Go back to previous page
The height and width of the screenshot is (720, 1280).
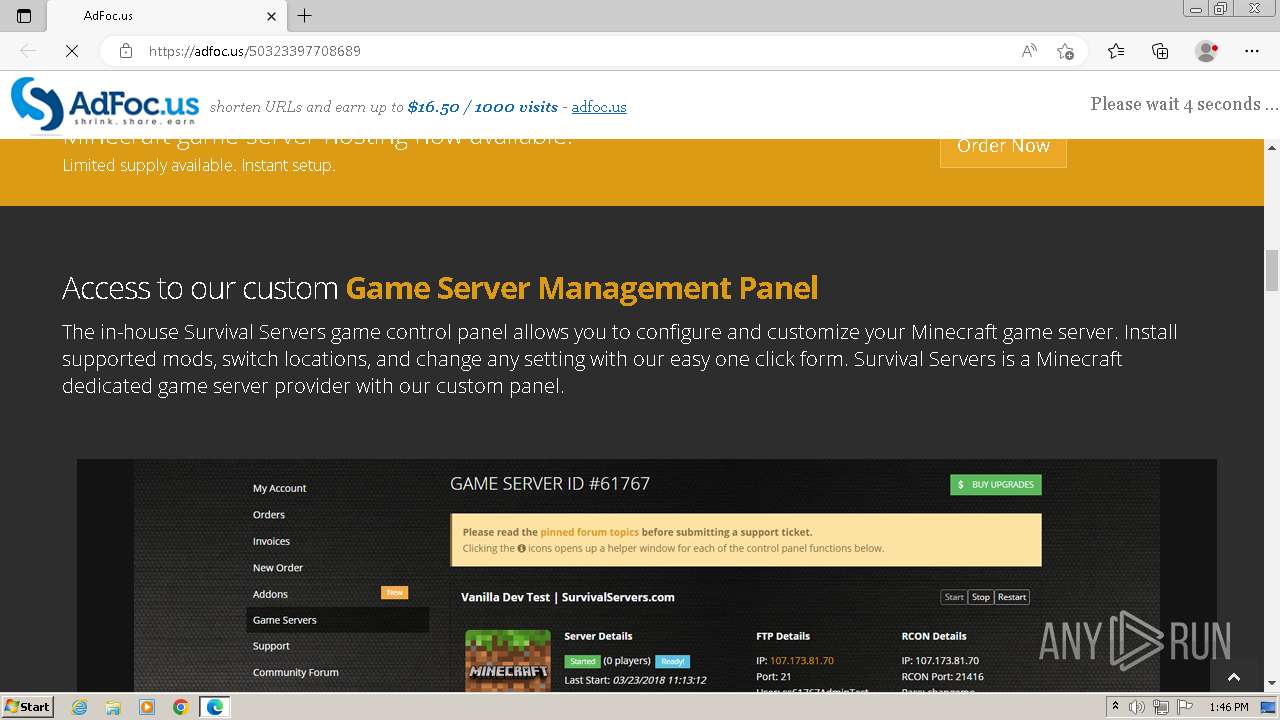coord(28,51)
